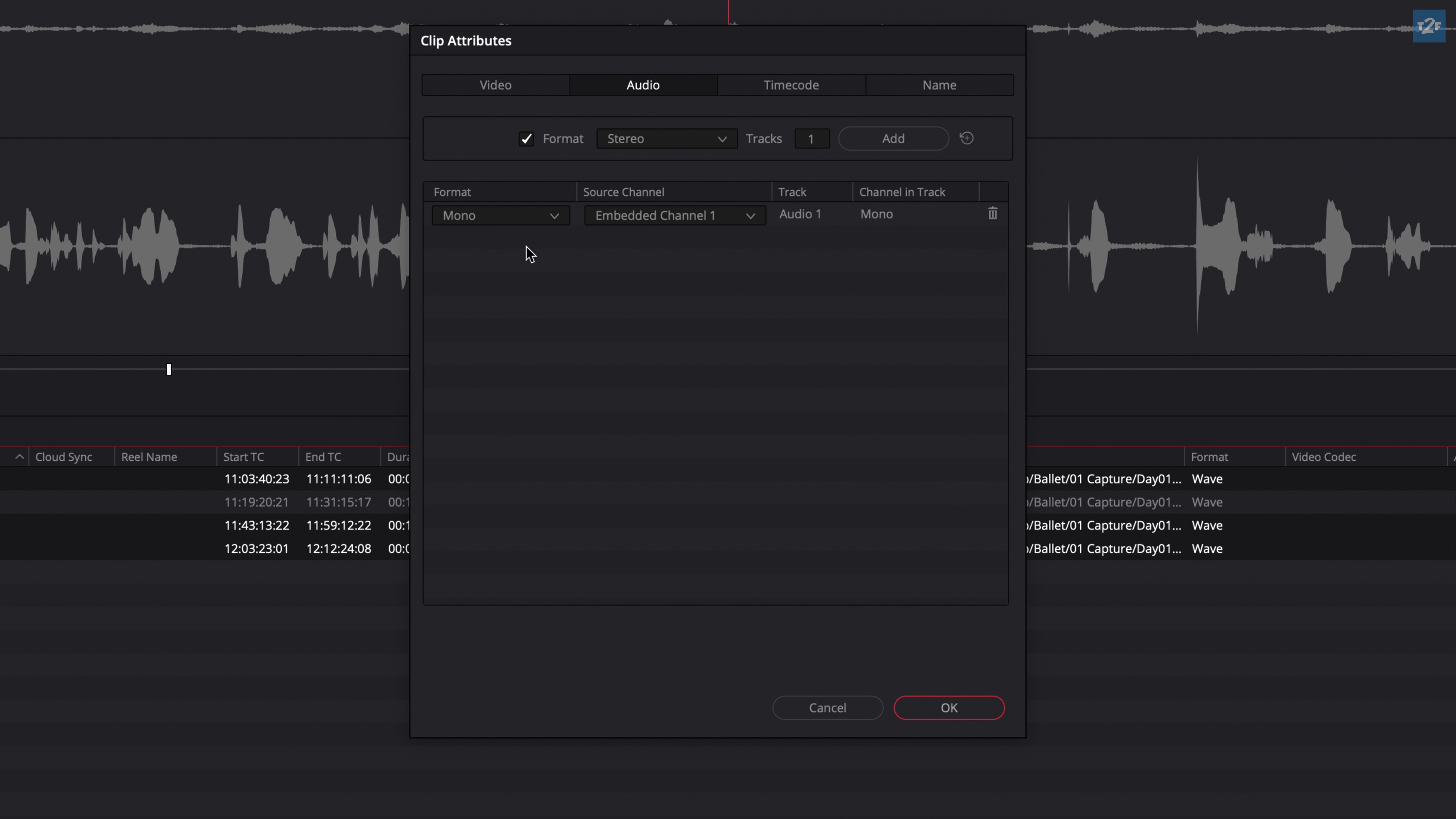Switch to the Video tab
This screenshot has width=1456, height=819.
click(495, 85)
